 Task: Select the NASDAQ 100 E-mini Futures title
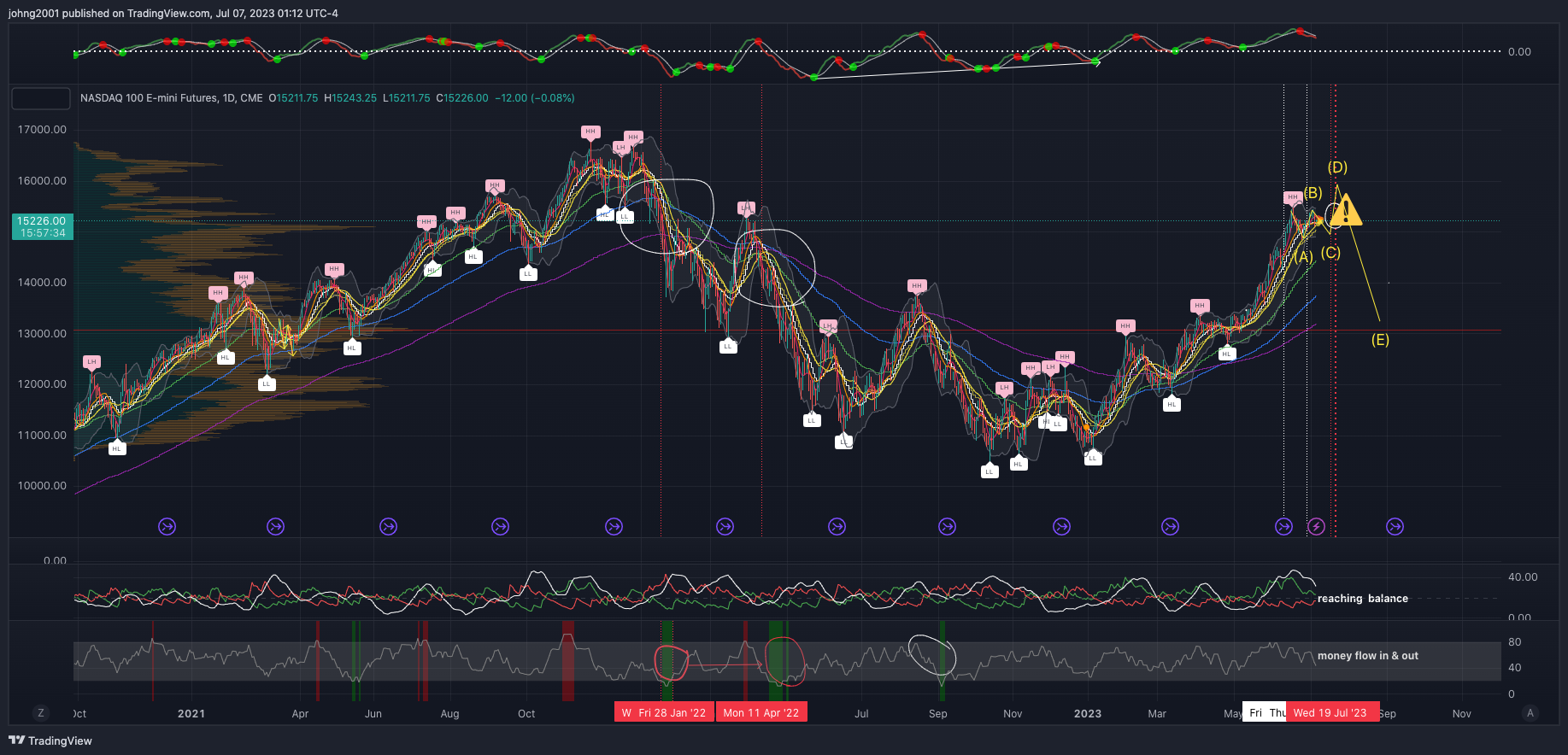[172, 98]
